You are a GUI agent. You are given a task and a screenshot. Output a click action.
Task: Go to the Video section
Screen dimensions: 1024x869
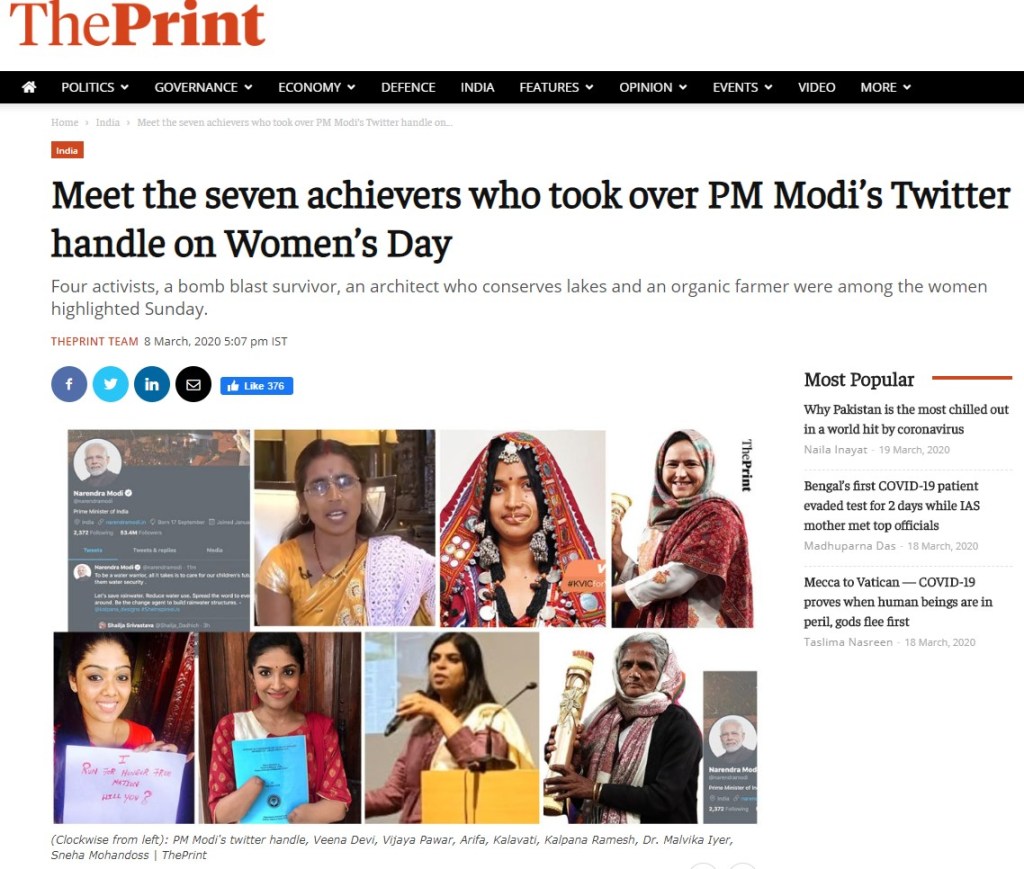coord(816,87)
